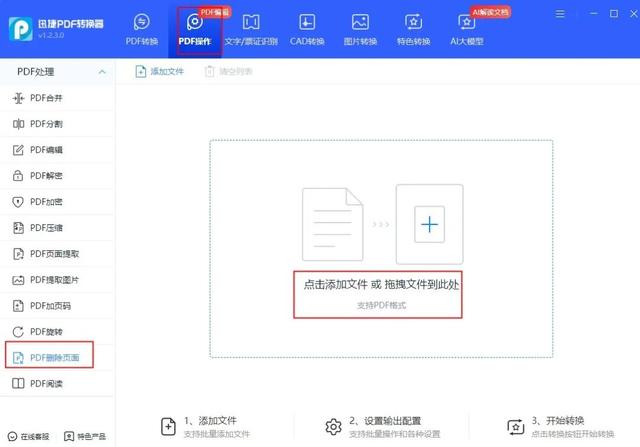Open the PDF转换 tab
The height and width of the screenshot is (447, 640).
click(x=142, y=29)
